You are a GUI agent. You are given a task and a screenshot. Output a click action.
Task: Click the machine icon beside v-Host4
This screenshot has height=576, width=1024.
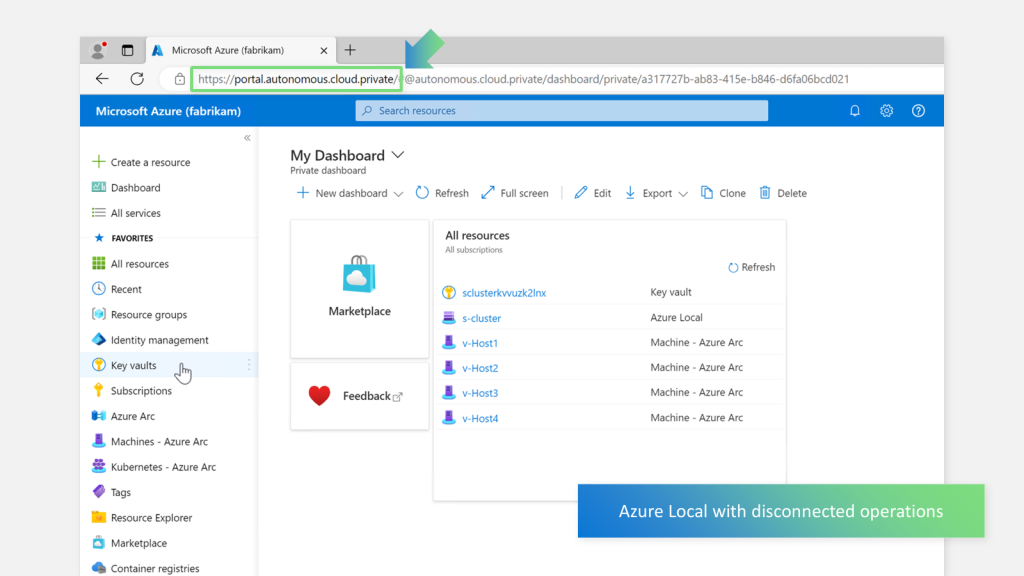[x=449, y=418]
